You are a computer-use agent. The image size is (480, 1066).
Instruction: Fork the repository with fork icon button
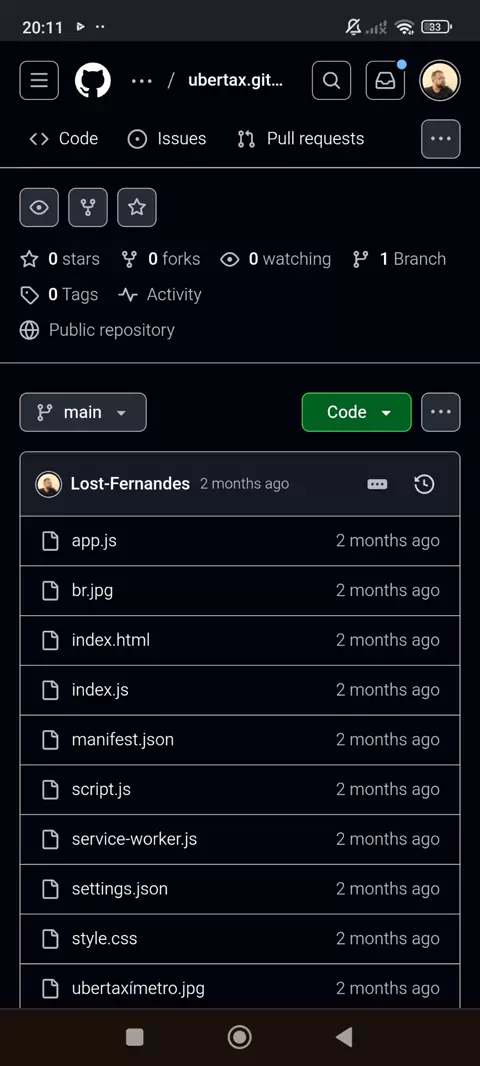(x=88, y=207)
